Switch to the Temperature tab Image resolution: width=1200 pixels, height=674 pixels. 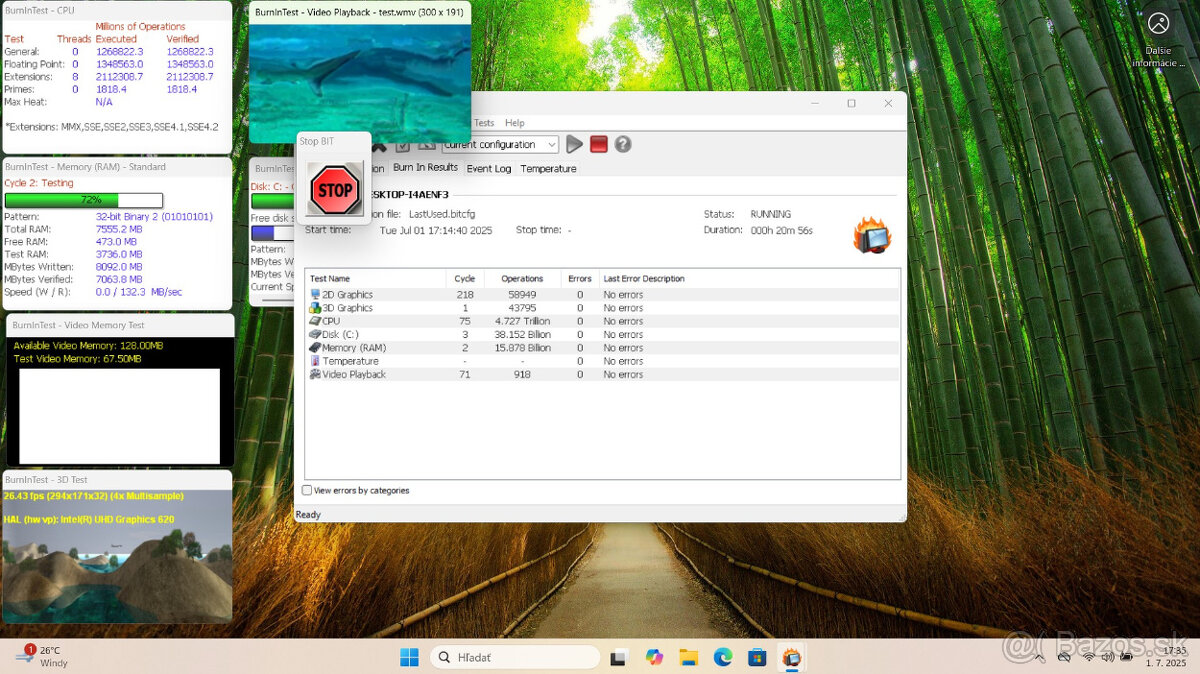(548, 168)
